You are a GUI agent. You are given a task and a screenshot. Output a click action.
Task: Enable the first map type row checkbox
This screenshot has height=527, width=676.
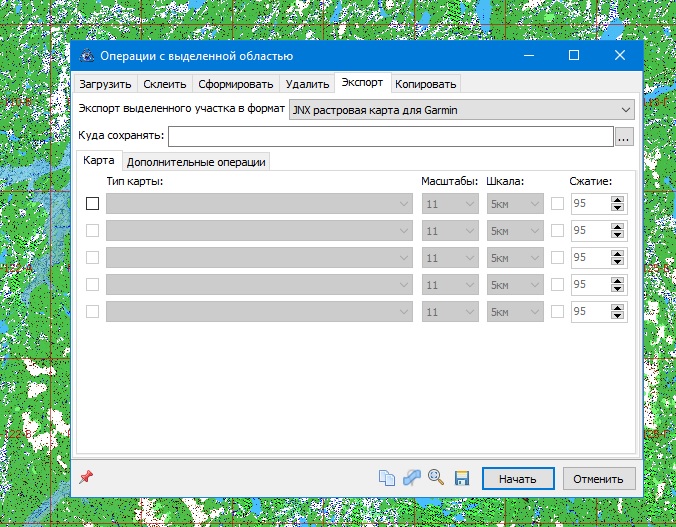(x=93, y=204)
